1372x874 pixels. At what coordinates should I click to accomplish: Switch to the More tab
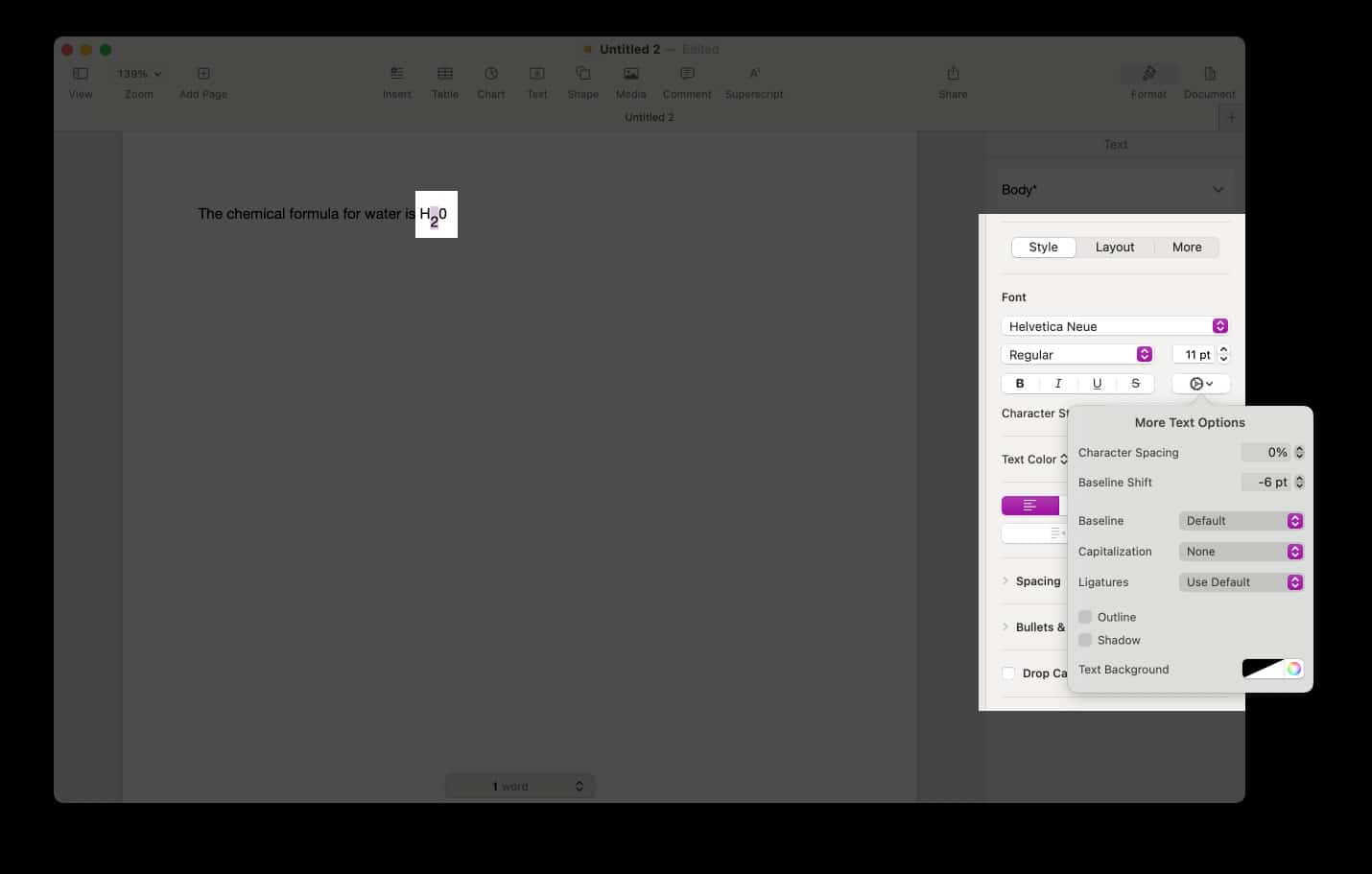(1187, 247)
